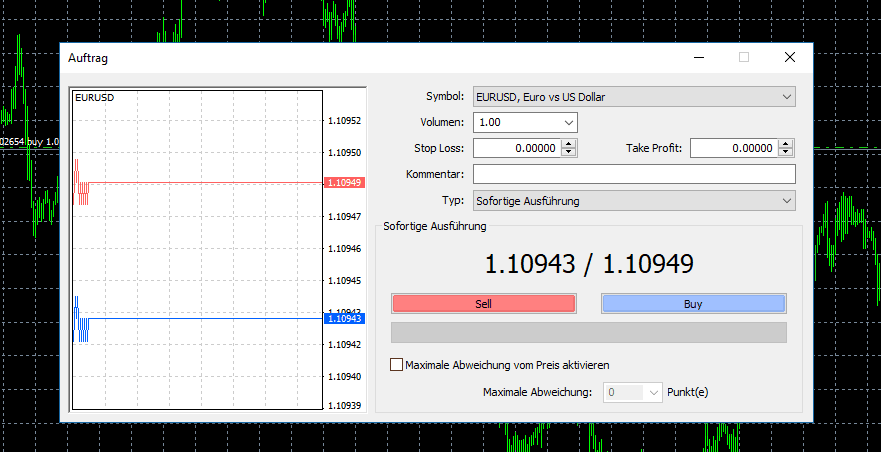Screen dimensions: 881x452
Task: Click the price axis value 1.10952
Action: click(344, 121)
